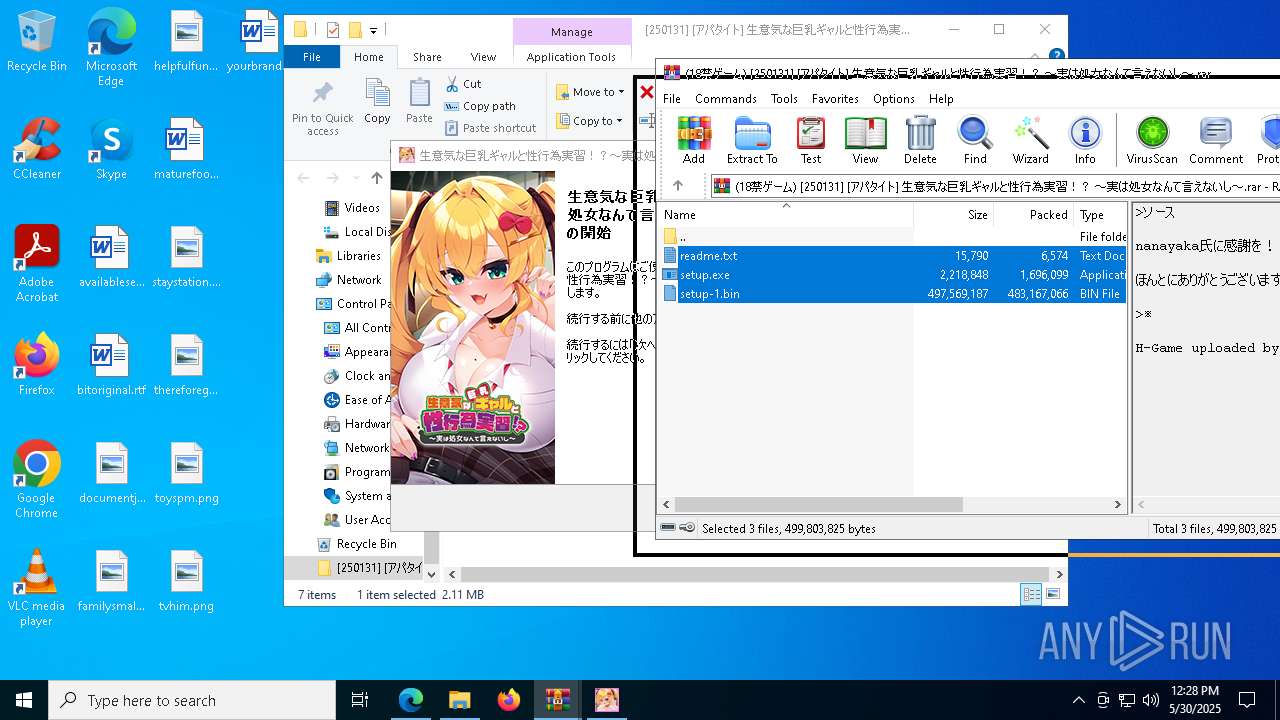Switch to the Share tab in Explorer

click(427, 57)
